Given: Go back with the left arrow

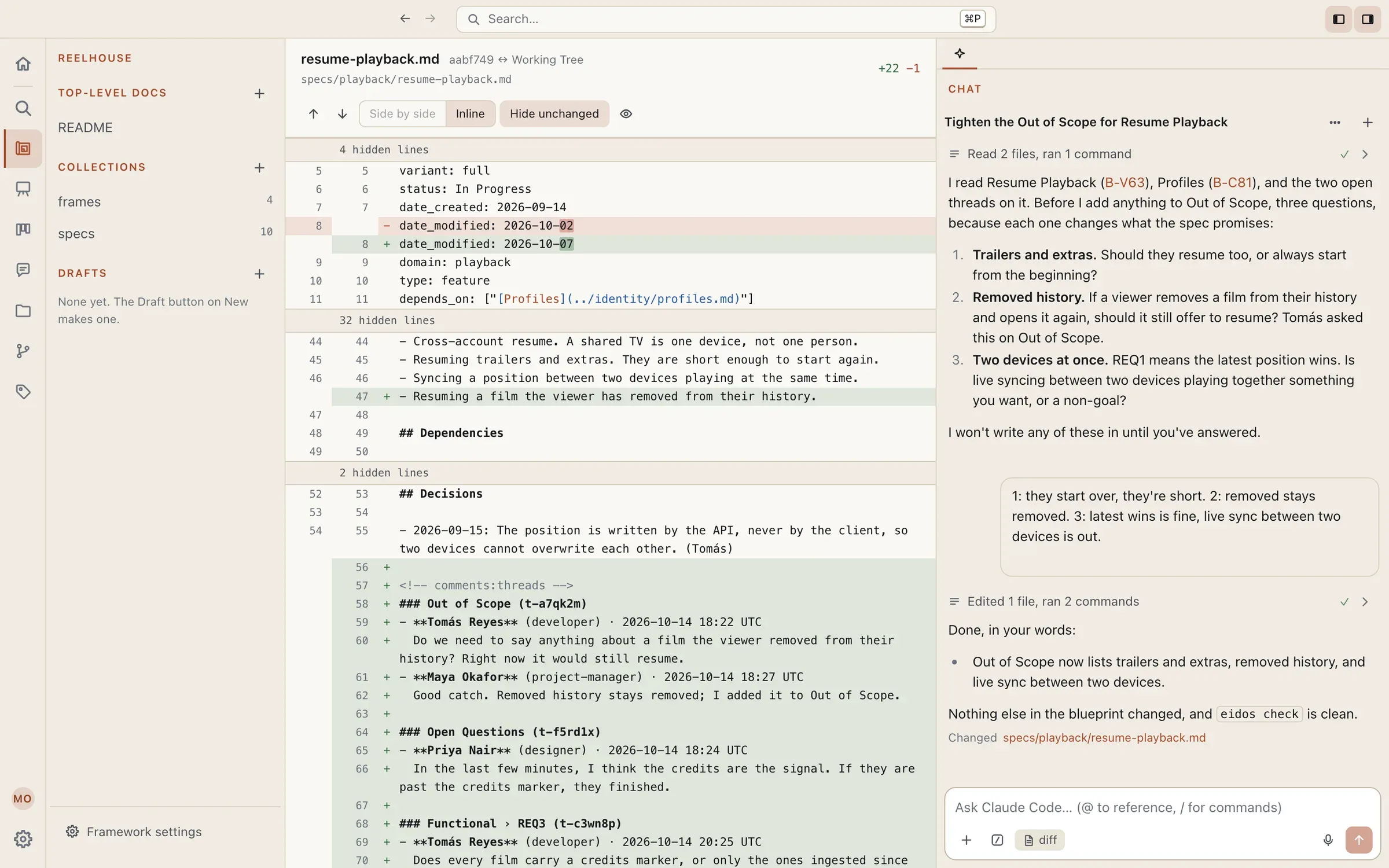Looking at the screenshot, I should pyautogui.click(x=405, y=19).
